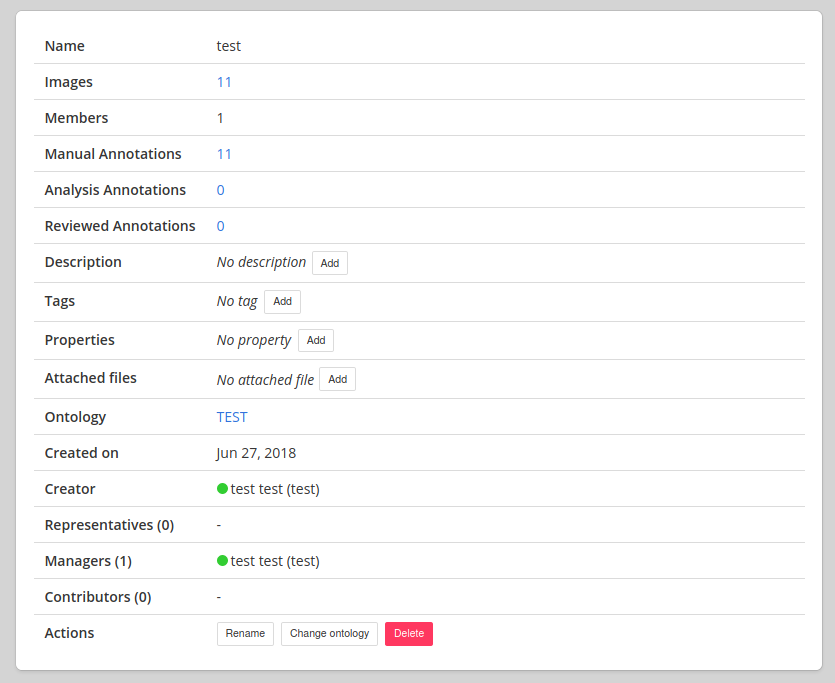
Task: Add a property to the project
Action: point(316,340)
